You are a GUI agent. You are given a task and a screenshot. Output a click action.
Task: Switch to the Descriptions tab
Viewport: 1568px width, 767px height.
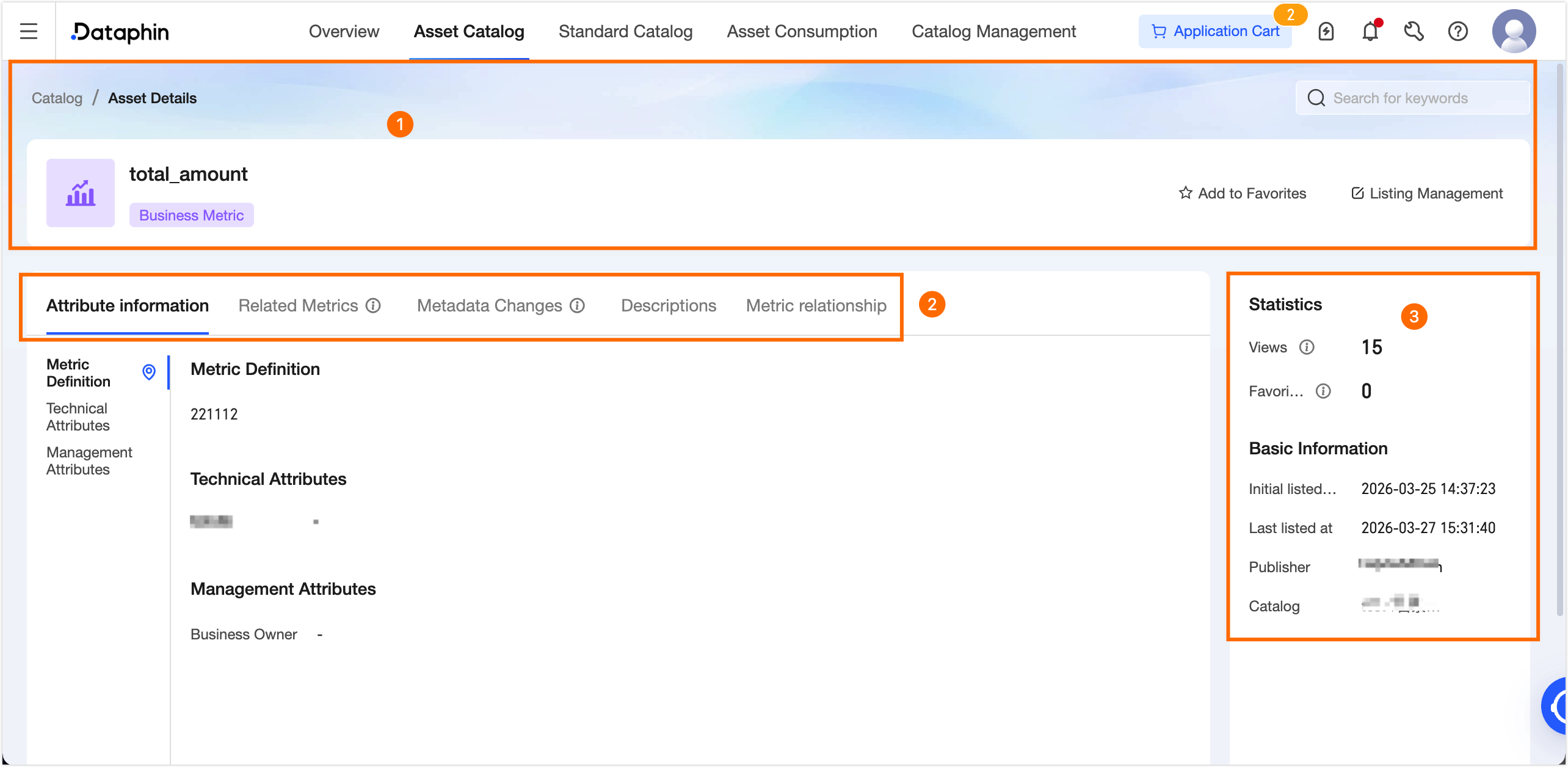668,305
